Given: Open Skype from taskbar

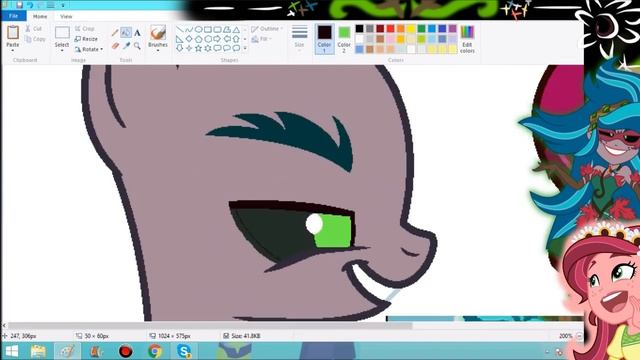Looking at the screenshot, I should (184, 351).
